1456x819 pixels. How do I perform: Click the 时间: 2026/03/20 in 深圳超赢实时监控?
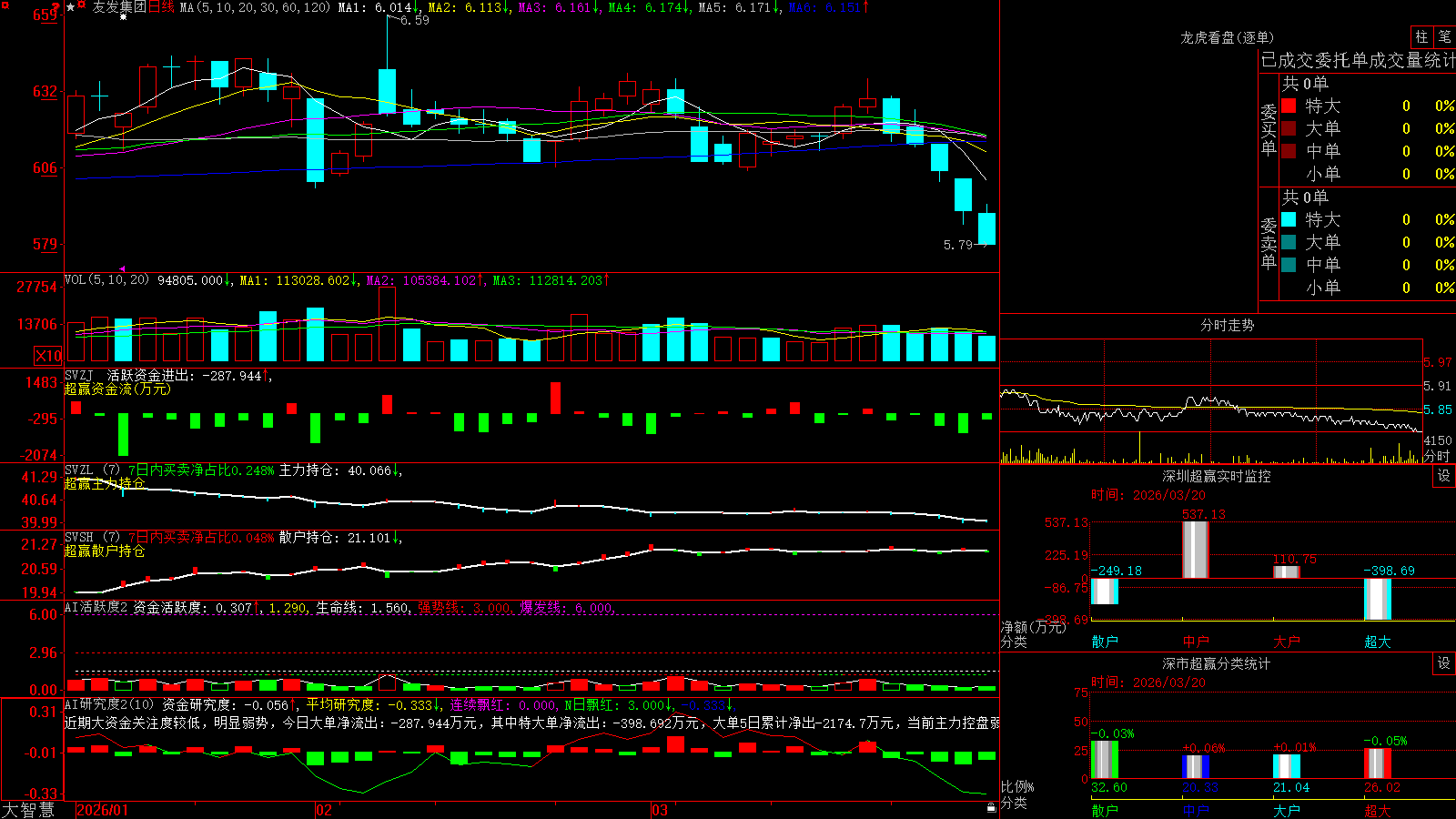(x=1148, y=495)
